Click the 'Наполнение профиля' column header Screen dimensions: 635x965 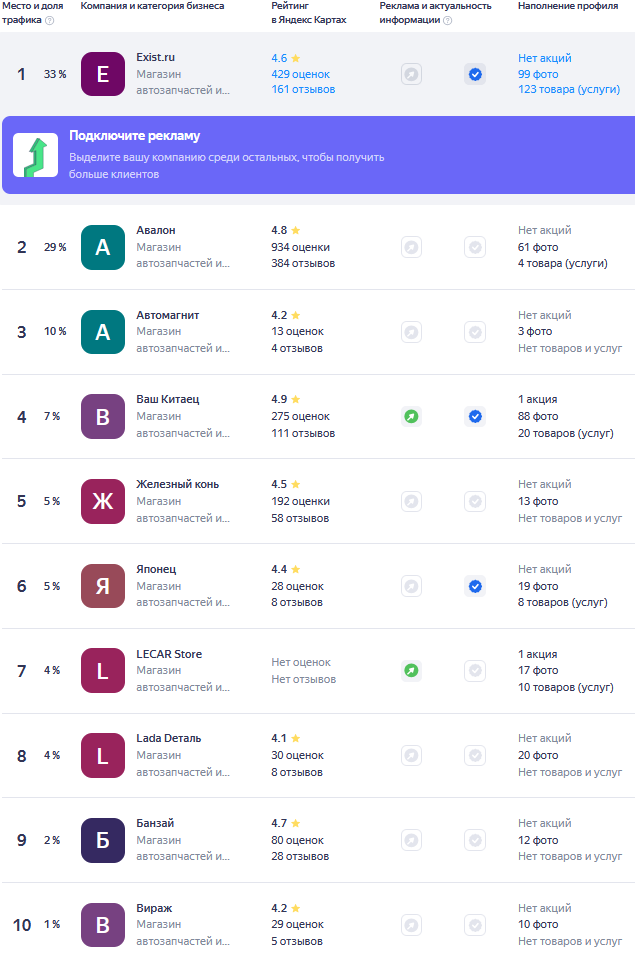[569, 6]
